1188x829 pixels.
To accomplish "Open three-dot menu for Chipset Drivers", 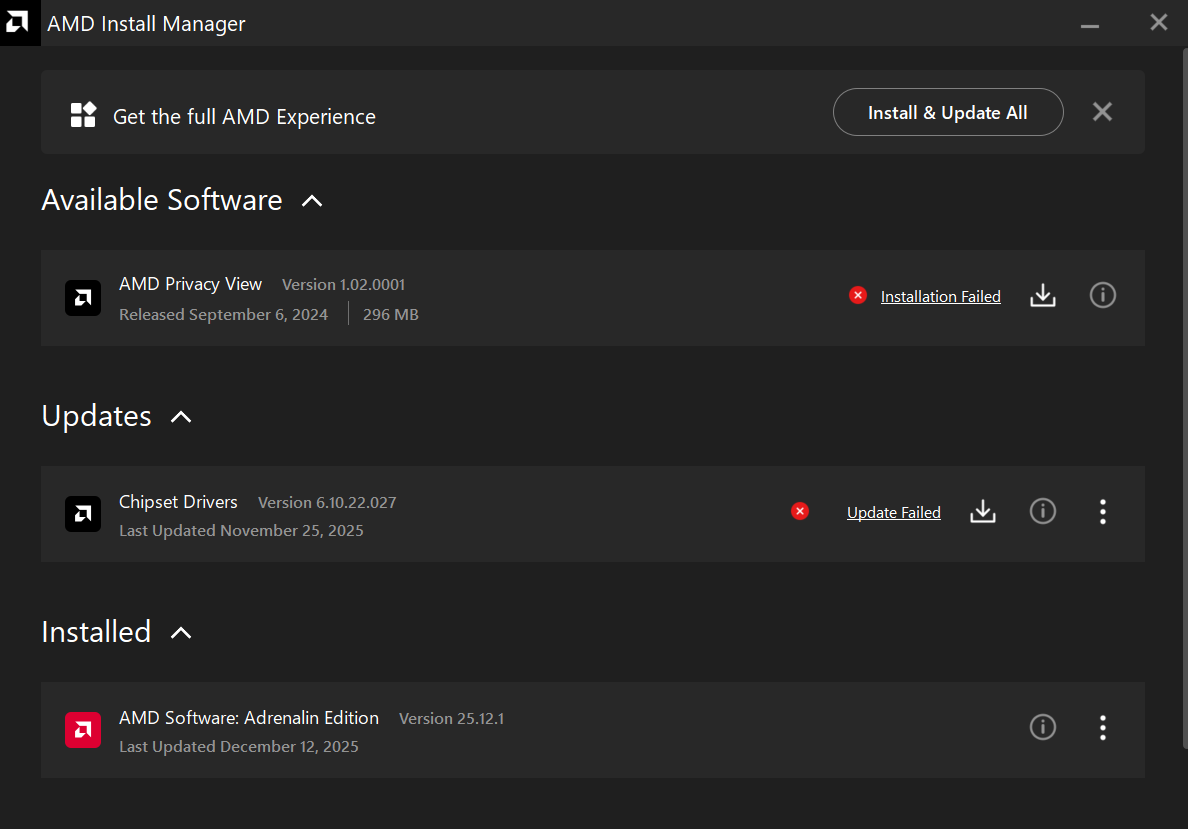I will 1102,512.
